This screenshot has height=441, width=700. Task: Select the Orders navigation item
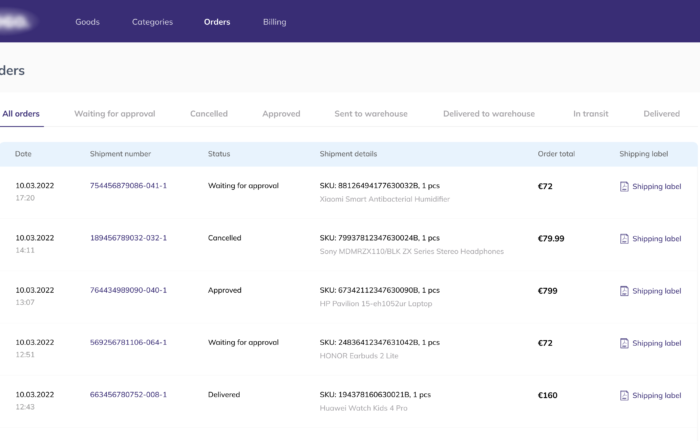click(217, 22)
